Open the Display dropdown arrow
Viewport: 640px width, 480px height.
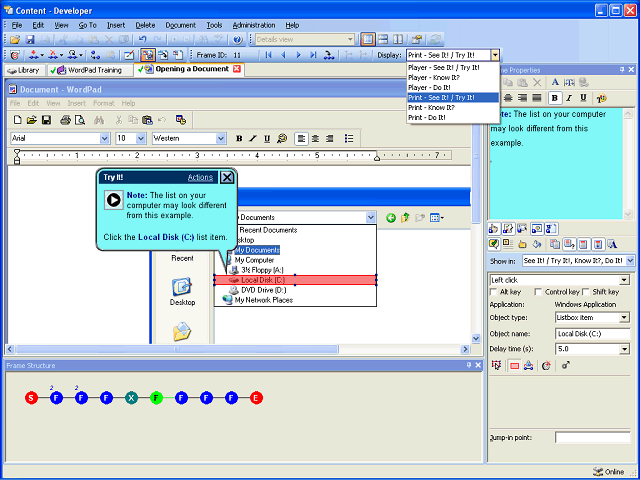pos(495,55)
